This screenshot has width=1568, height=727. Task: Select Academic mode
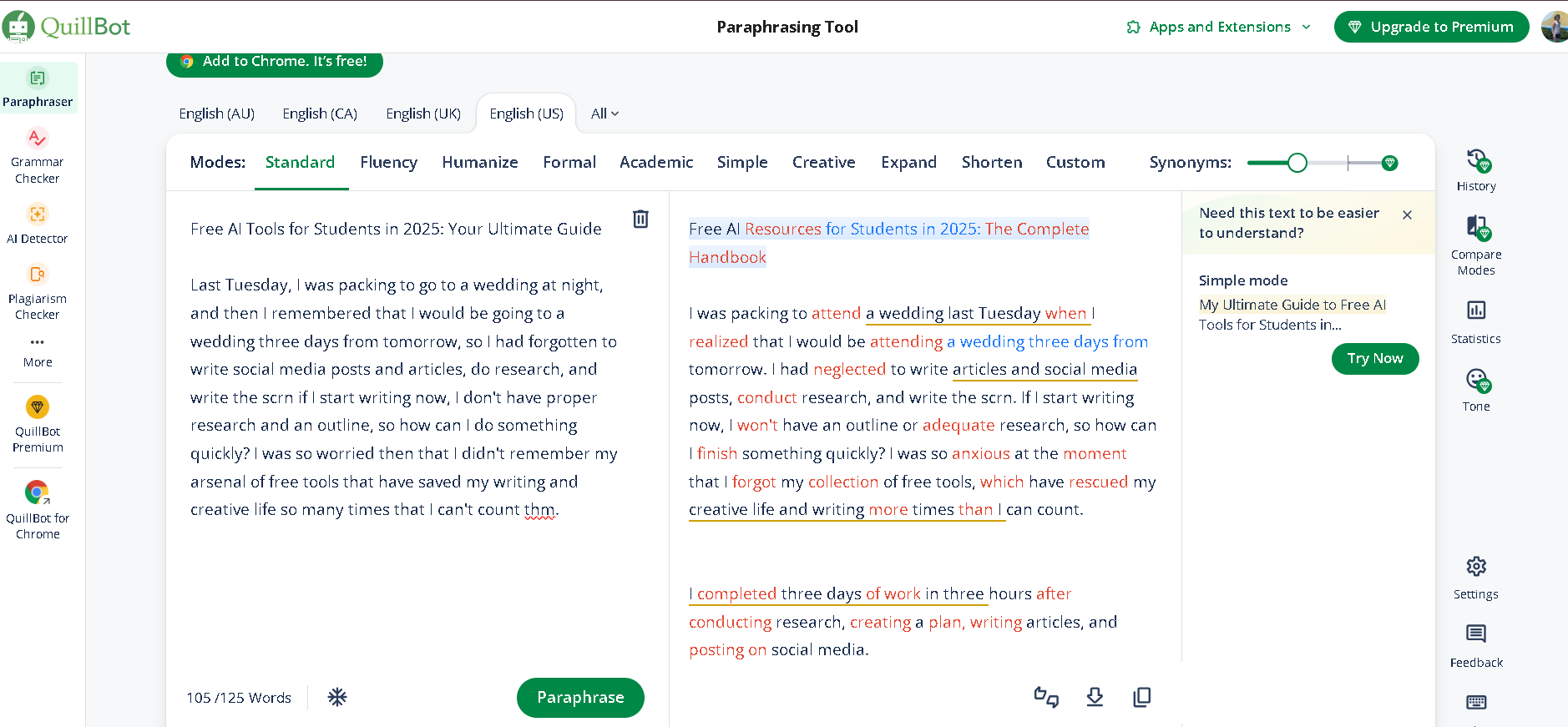[x=656, y=162]
